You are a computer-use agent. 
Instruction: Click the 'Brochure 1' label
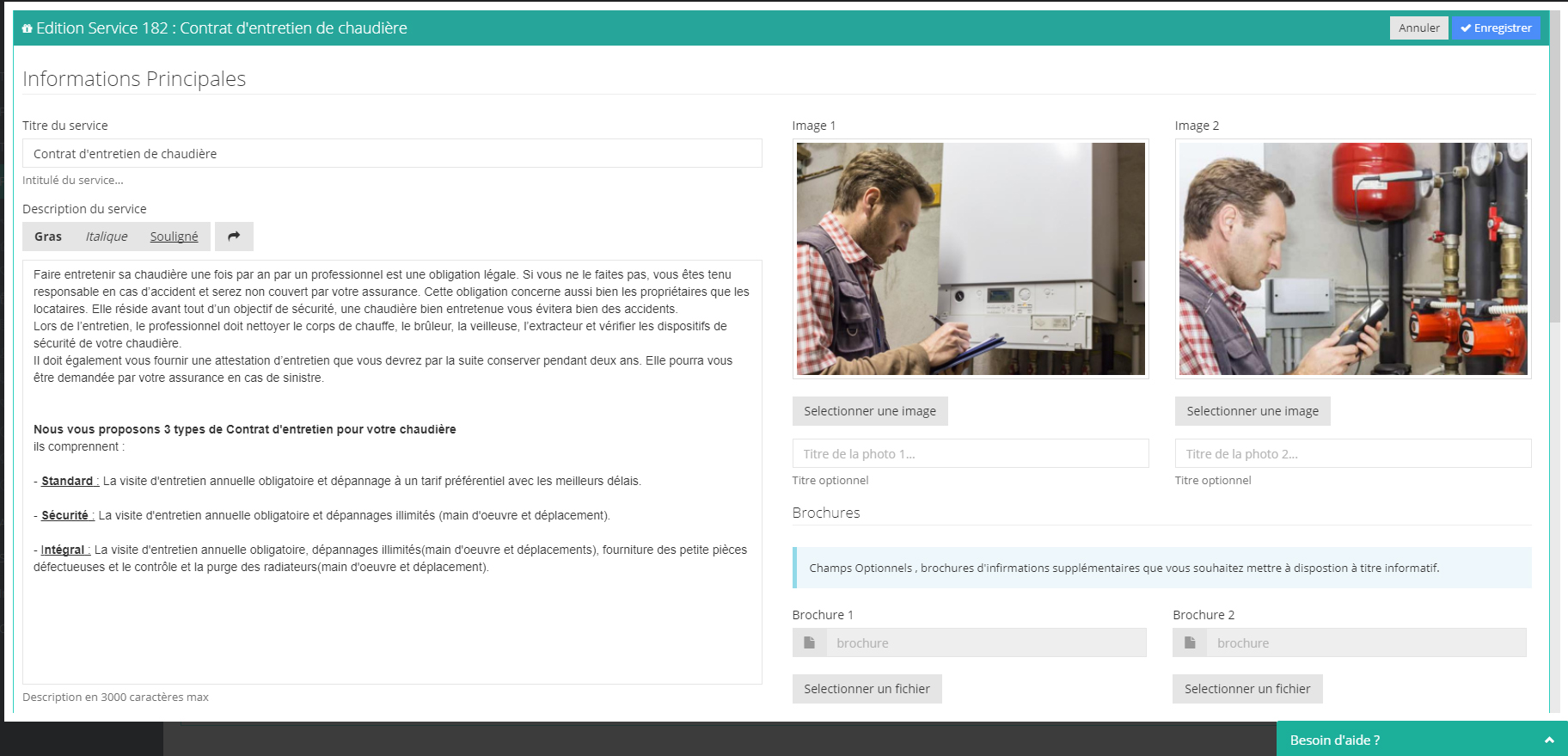coord(823,615)
